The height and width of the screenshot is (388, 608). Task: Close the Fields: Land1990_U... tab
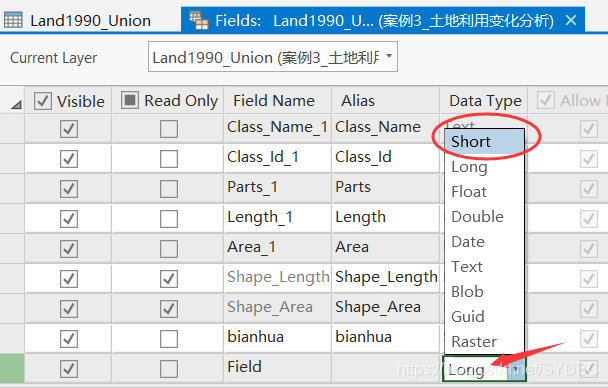point(571,20)
